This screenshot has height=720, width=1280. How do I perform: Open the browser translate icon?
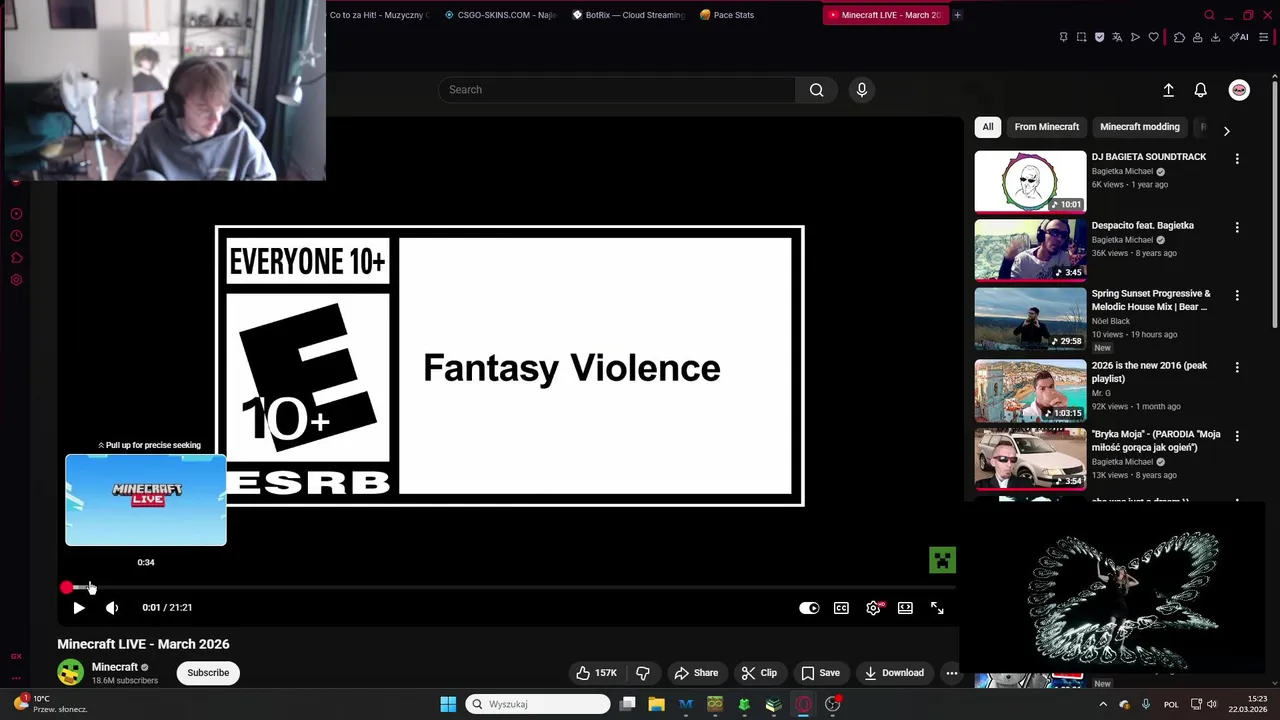[x=1117, y=37]
